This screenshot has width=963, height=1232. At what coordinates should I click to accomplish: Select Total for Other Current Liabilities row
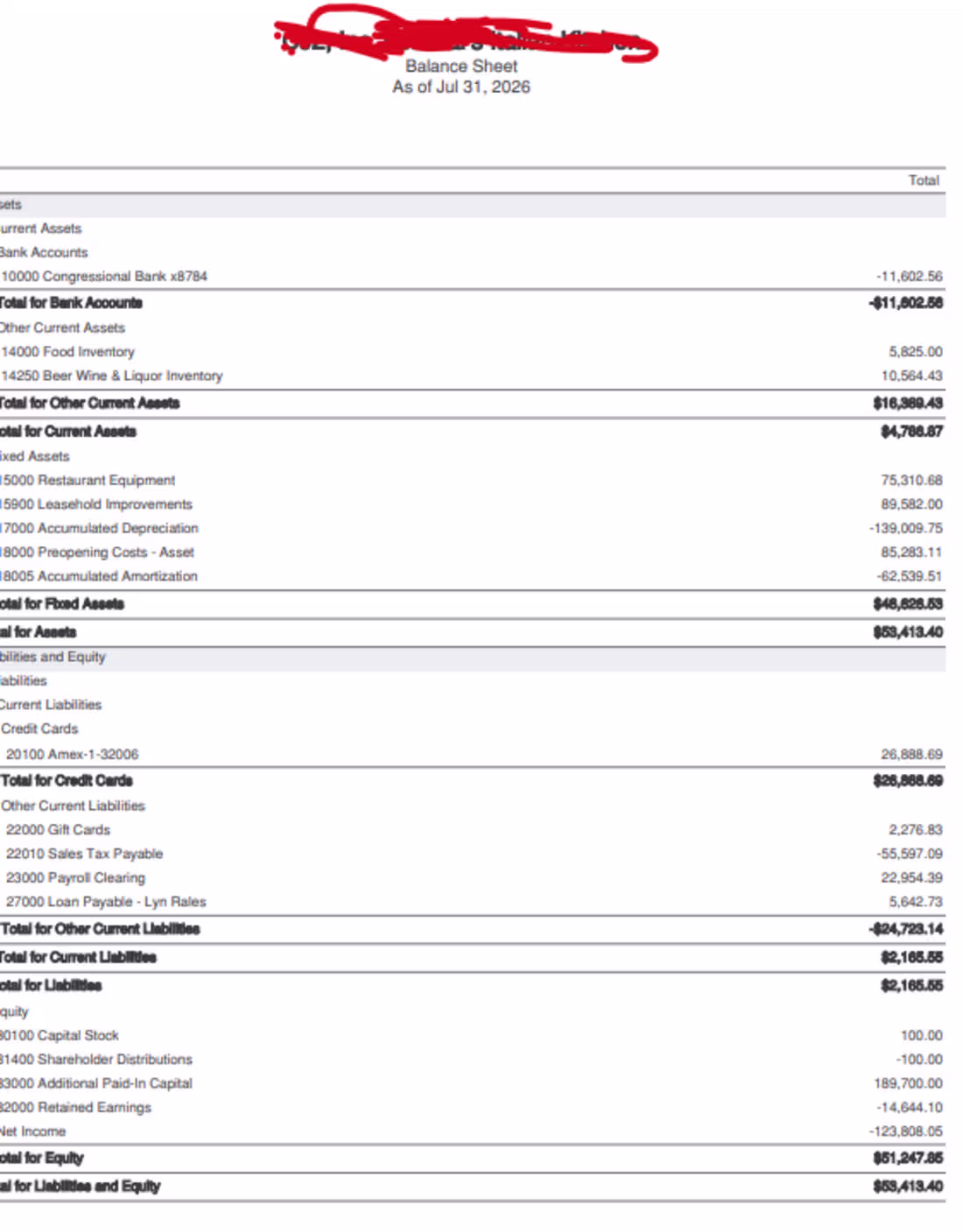tap(473, 929)
